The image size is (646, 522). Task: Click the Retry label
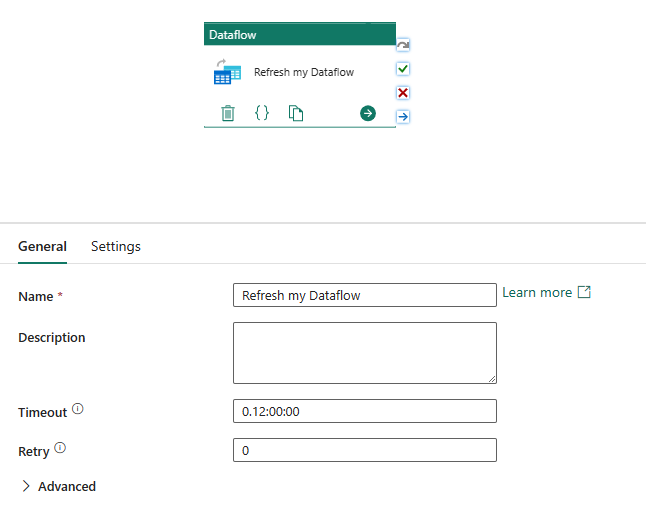[34, 452]
